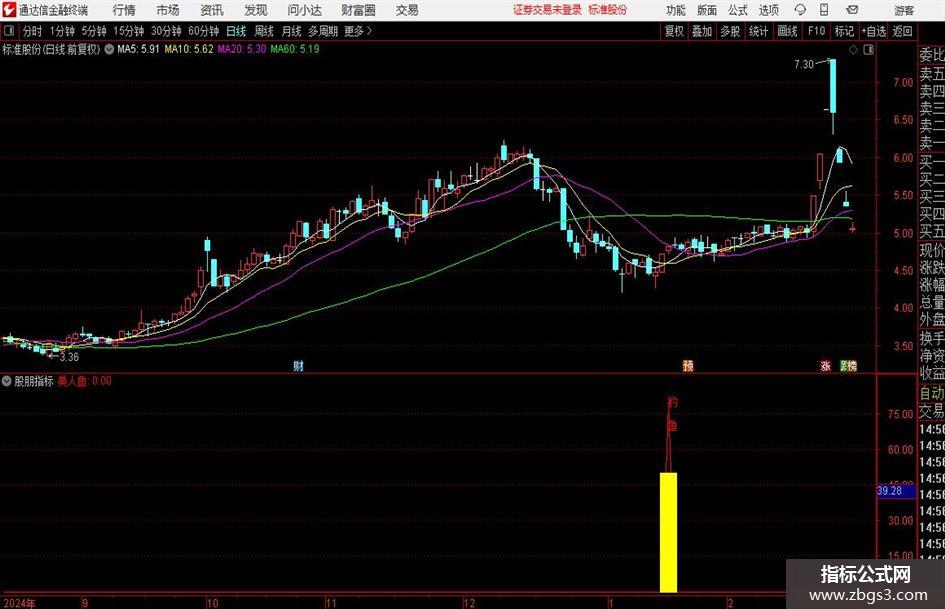Open 多周期 multi-period view
Screen dimensions: 945x609
pos(323,31)
